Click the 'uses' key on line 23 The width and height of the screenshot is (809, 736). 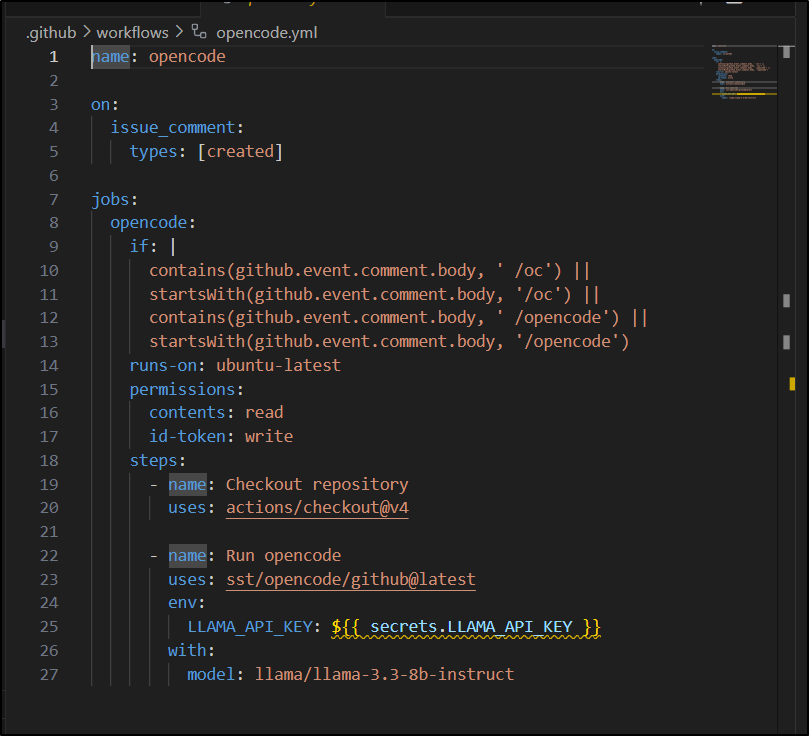(187, 579)
